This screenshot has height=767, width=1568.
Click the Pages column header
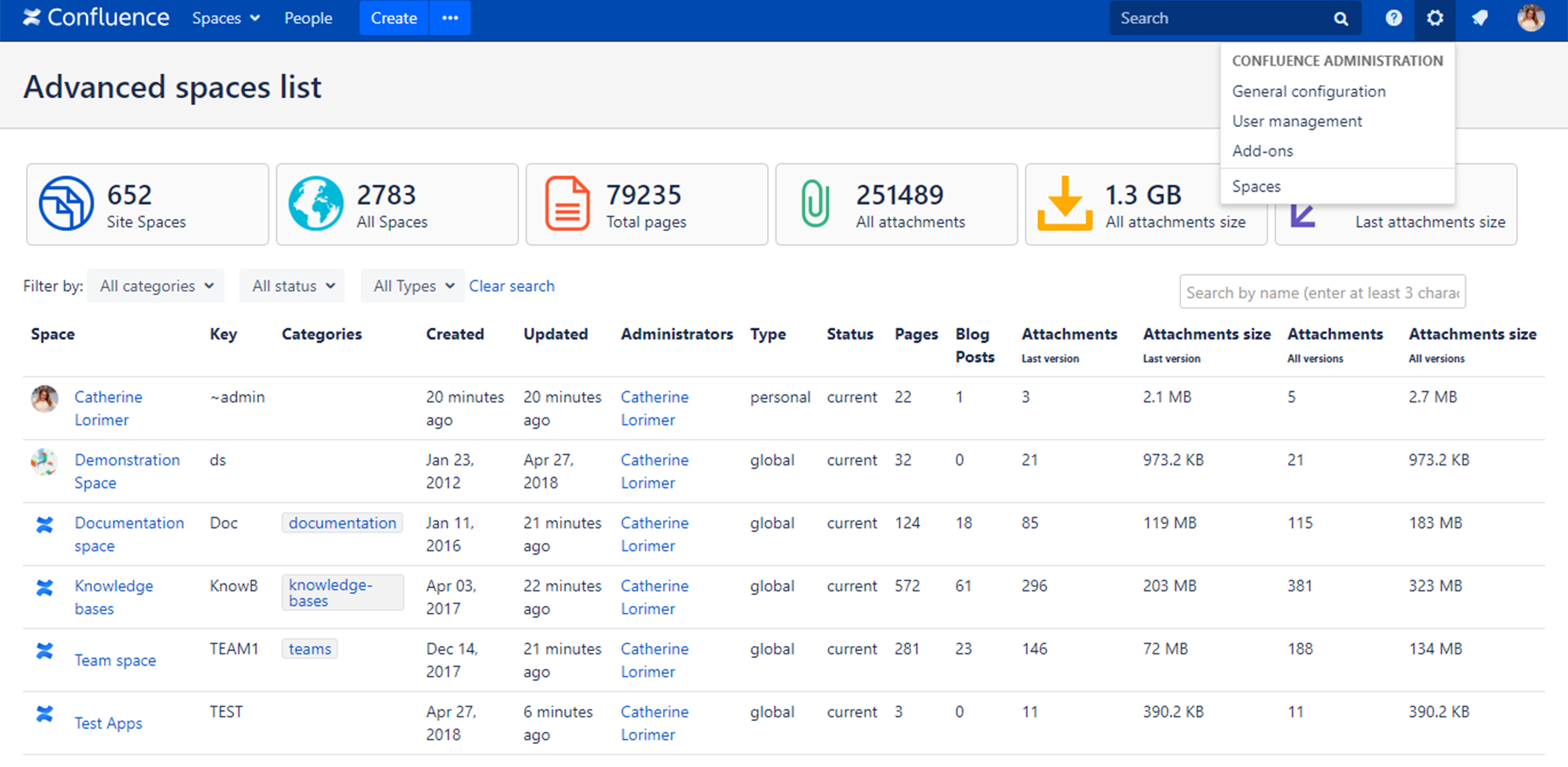(916, 334)
